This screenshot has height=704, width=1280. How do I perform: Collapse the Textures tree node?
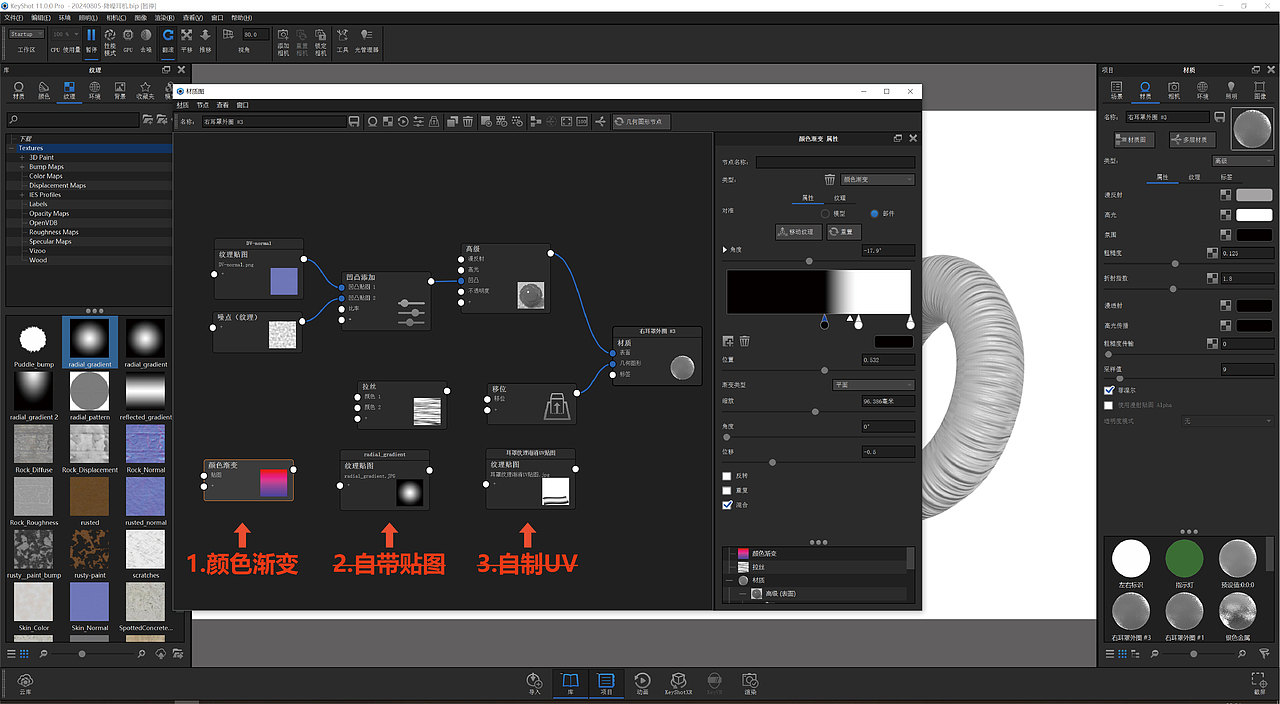12,148
